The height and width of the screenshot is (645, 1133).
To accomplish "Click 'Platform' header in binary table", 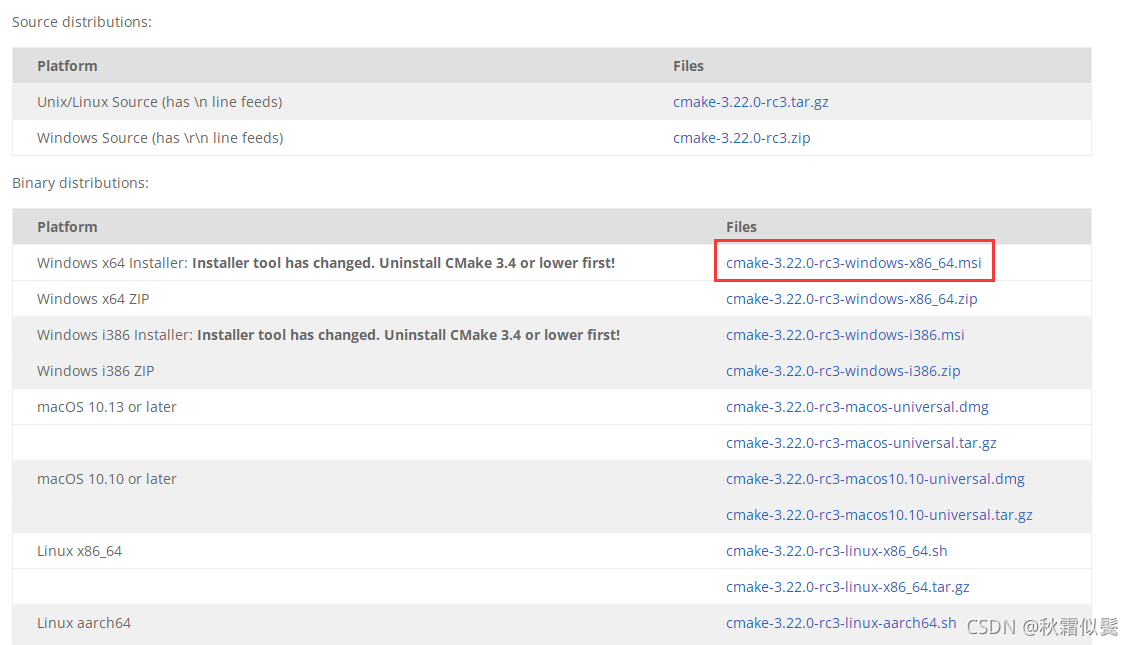I will coord(67,227).
